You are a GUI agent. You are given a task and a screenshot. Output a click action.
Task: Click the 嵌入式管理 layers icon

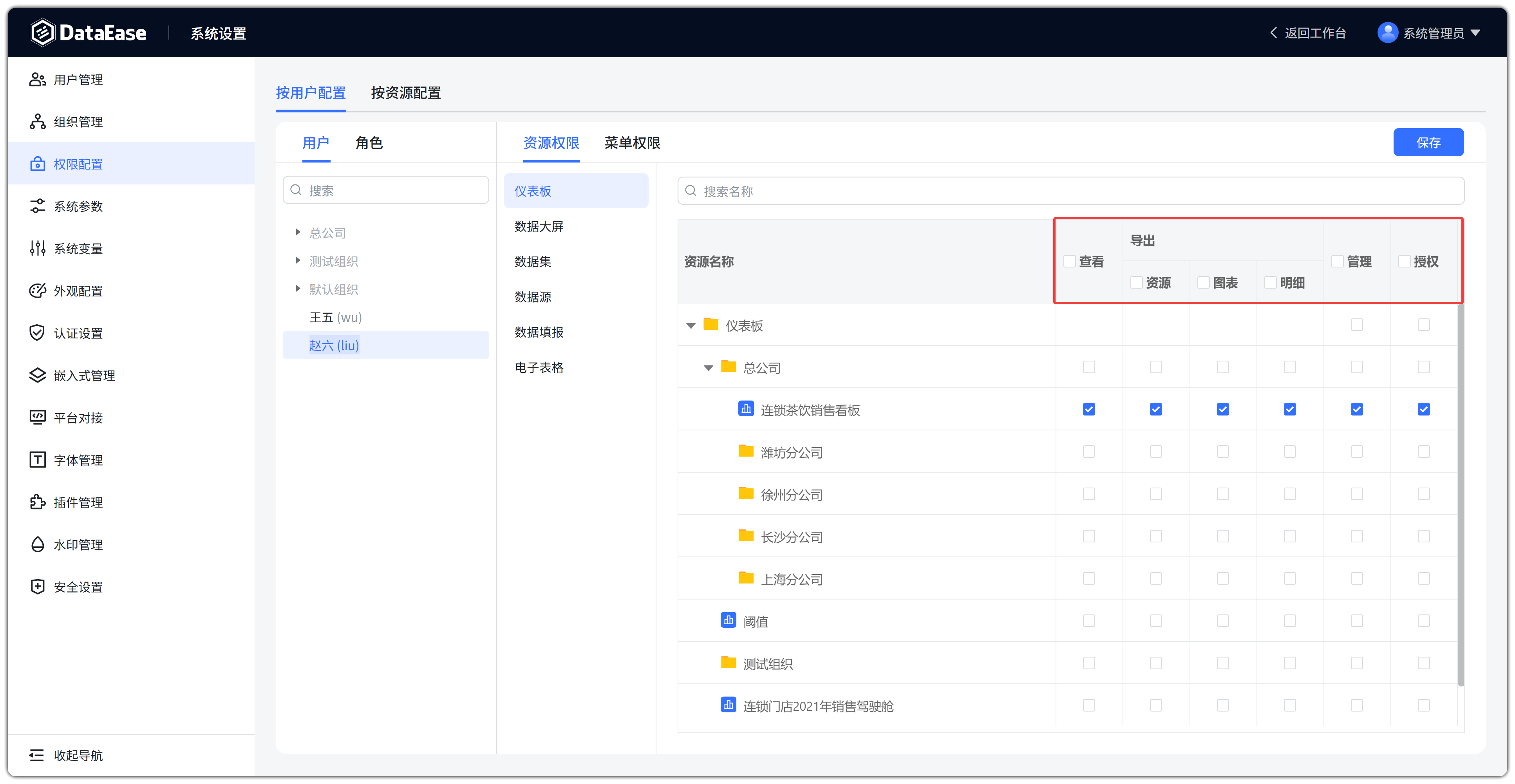(x=38, y=375)
